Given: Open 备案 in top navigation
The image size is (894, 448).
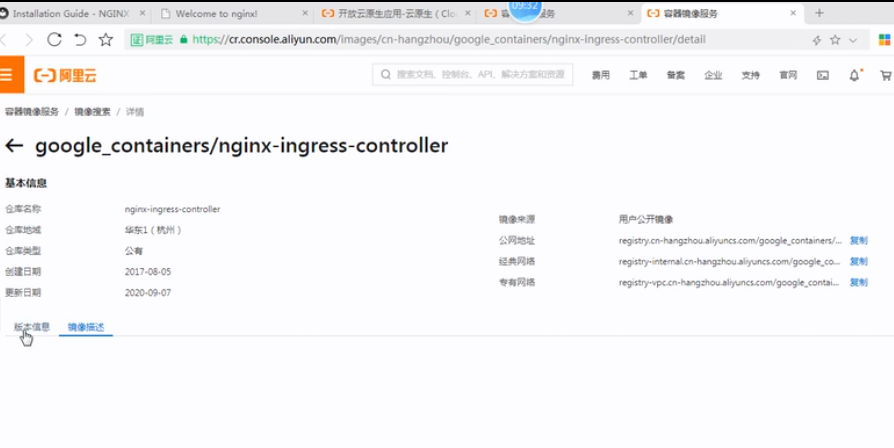Looking at the screenshot, I should [676, 75].
